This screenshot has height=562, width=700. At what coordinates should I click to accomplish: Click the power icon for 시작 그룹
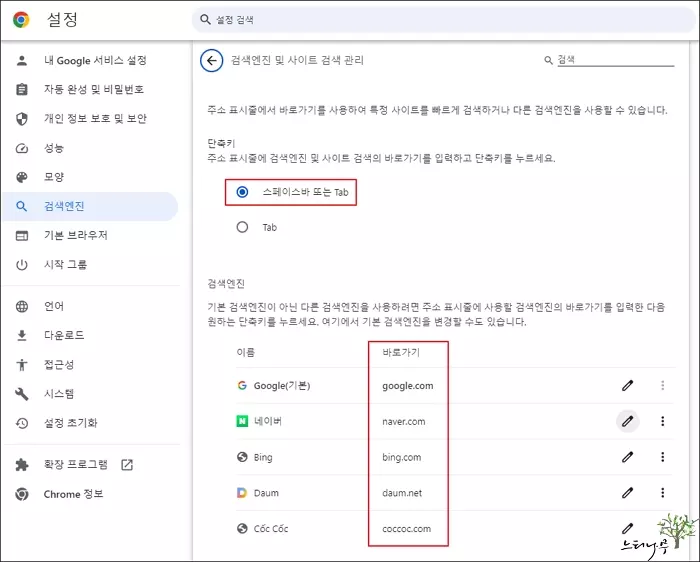coord(21,265)
